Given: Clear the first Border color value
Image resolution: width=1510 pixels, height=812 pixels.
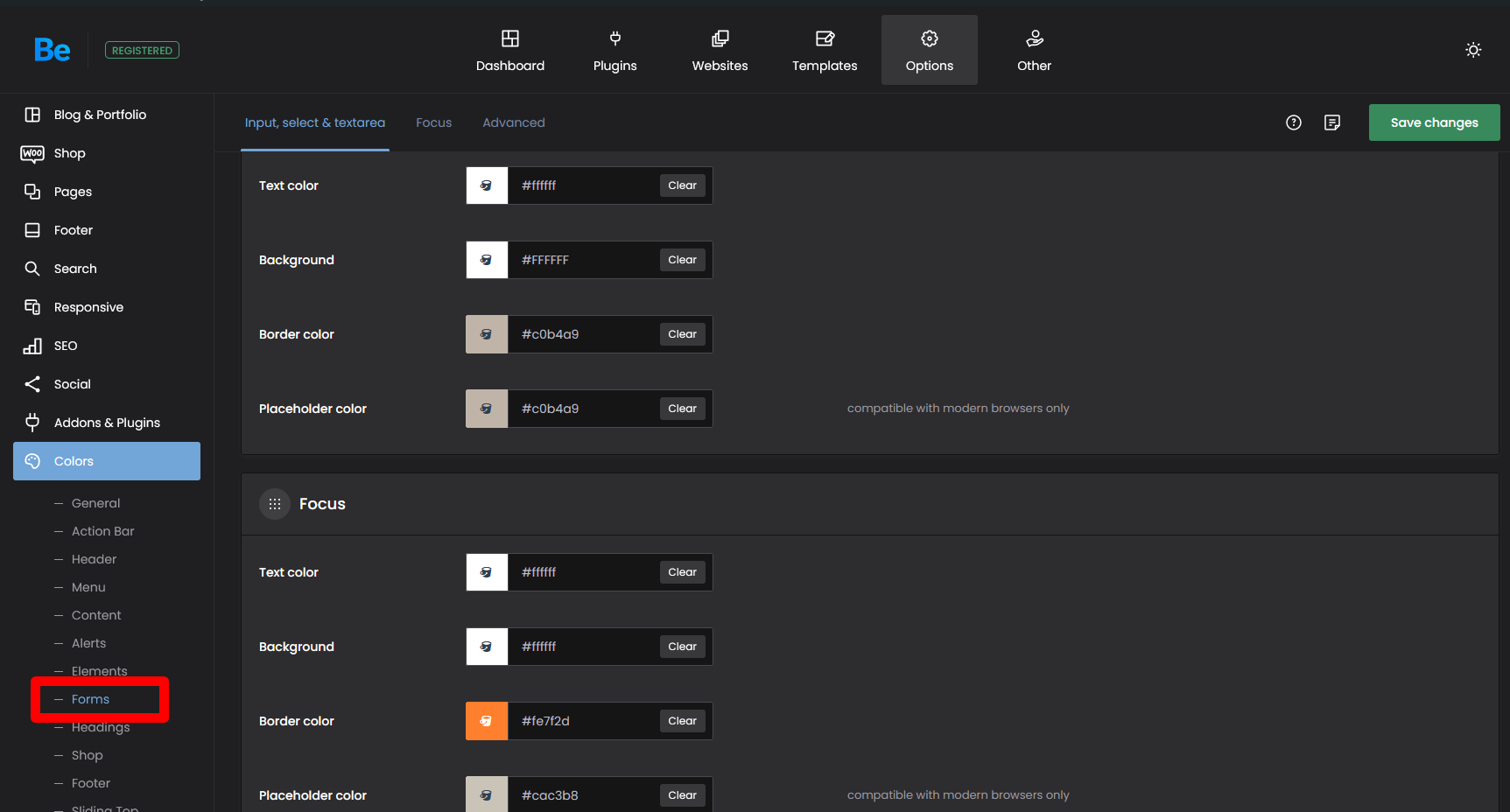Looking at the screenshot, I should (683, 334).
